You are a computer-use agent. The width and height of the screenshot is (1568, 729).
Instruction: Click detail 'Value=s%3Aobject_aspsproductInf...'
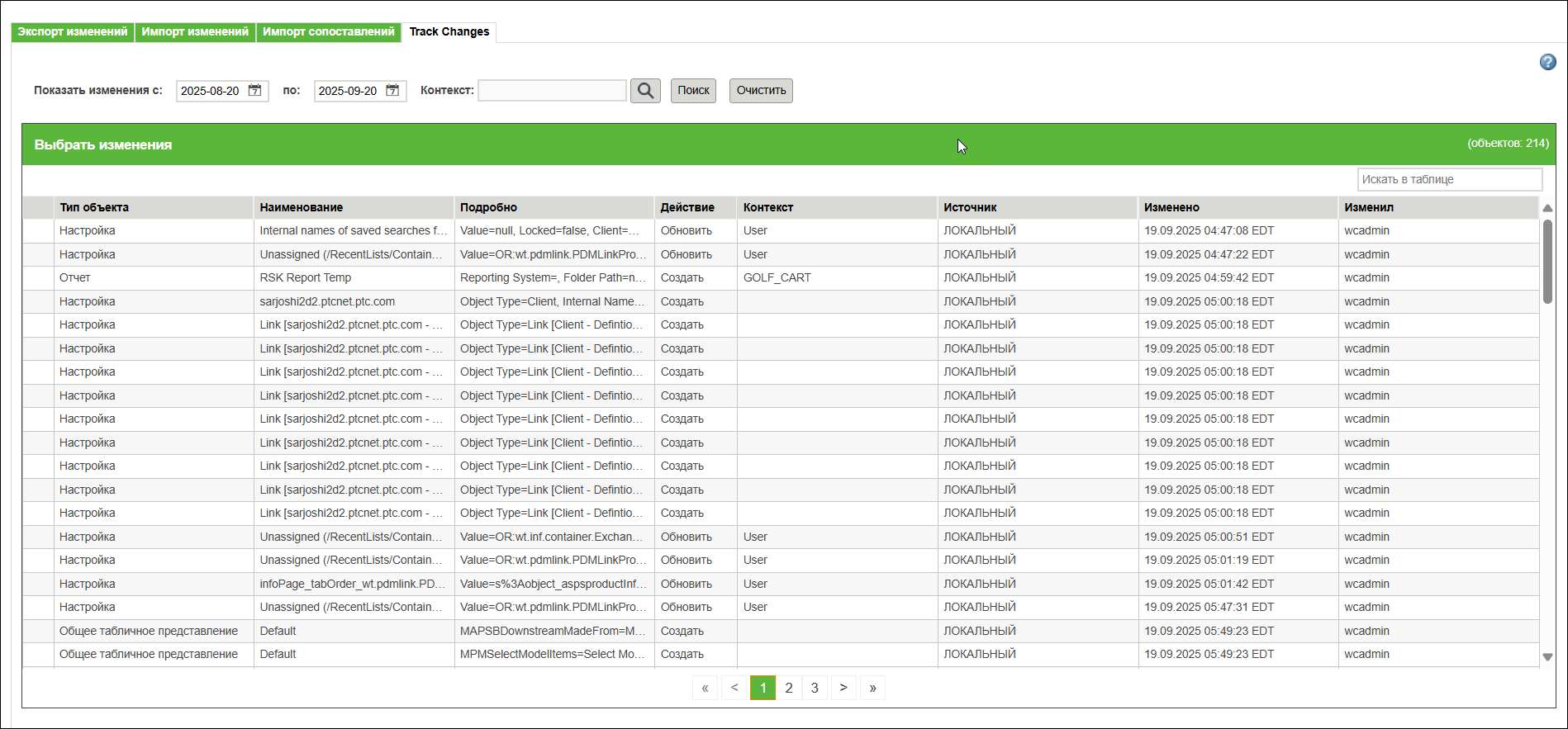554,584
